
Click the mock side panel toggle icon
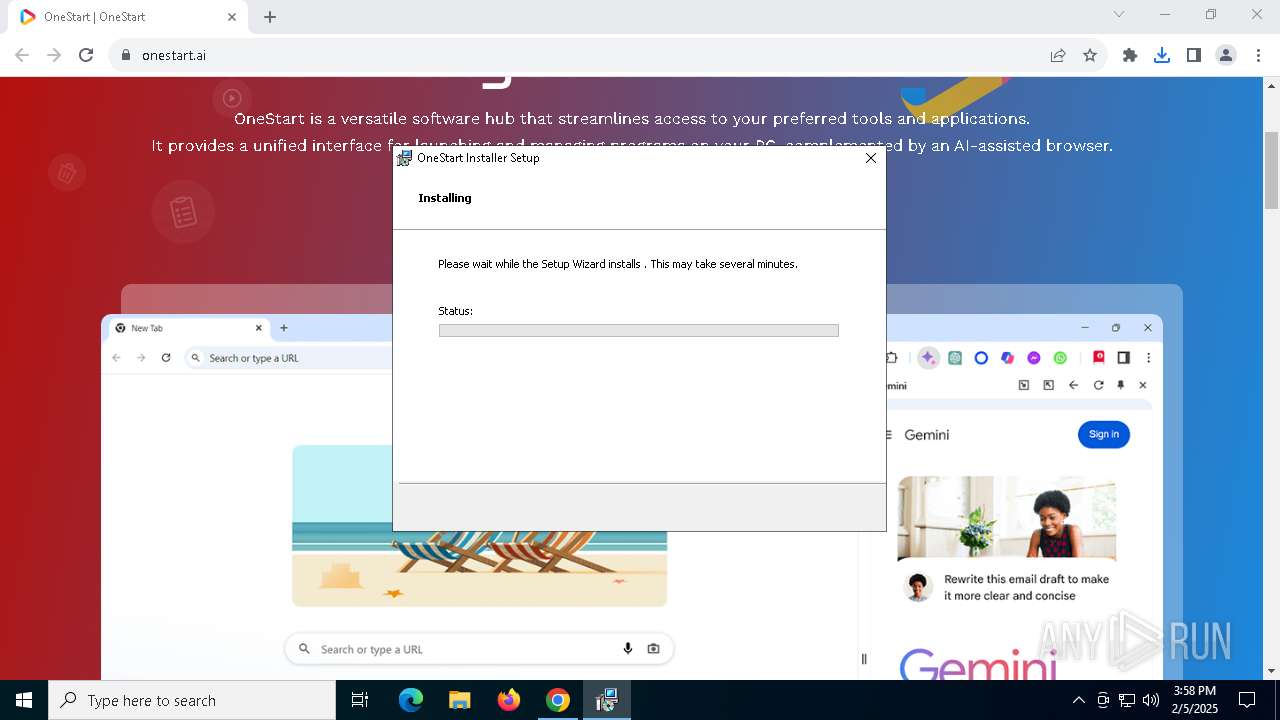point(1124,358)
